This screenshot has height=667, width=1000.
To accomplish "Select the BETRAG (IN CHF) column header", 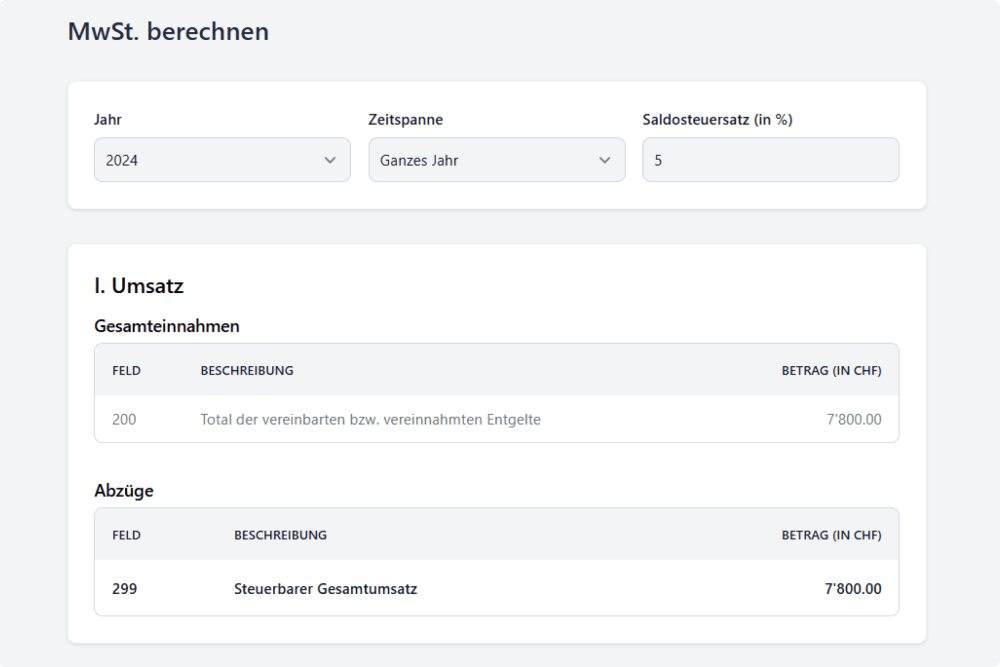I will point(831,370).
